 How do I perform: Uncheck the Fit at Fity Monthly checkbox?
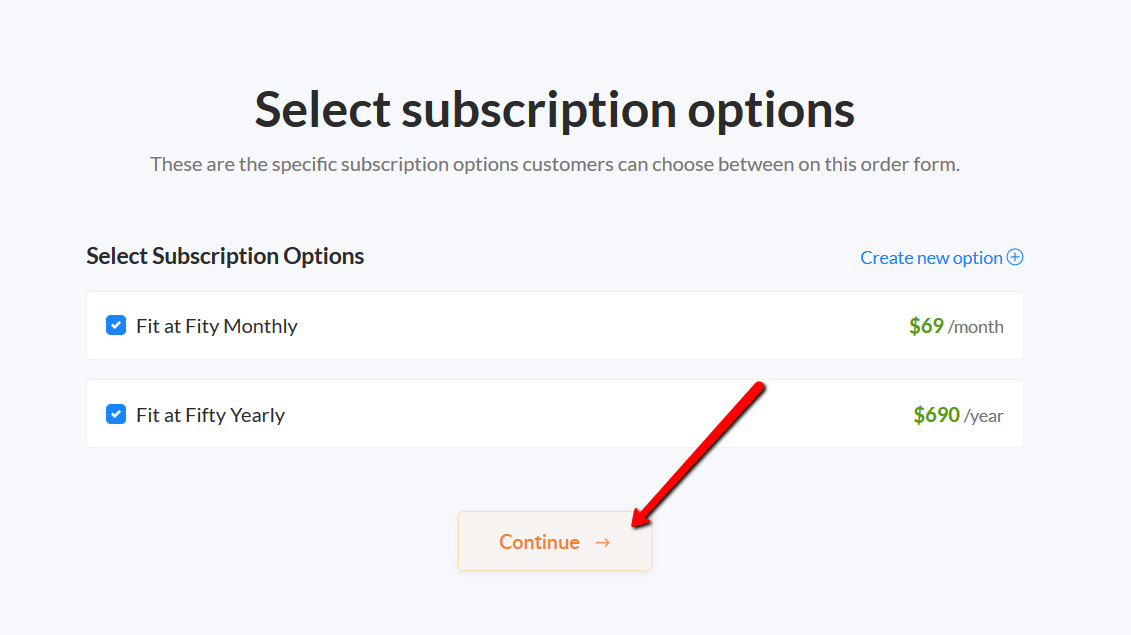[116, 325]
